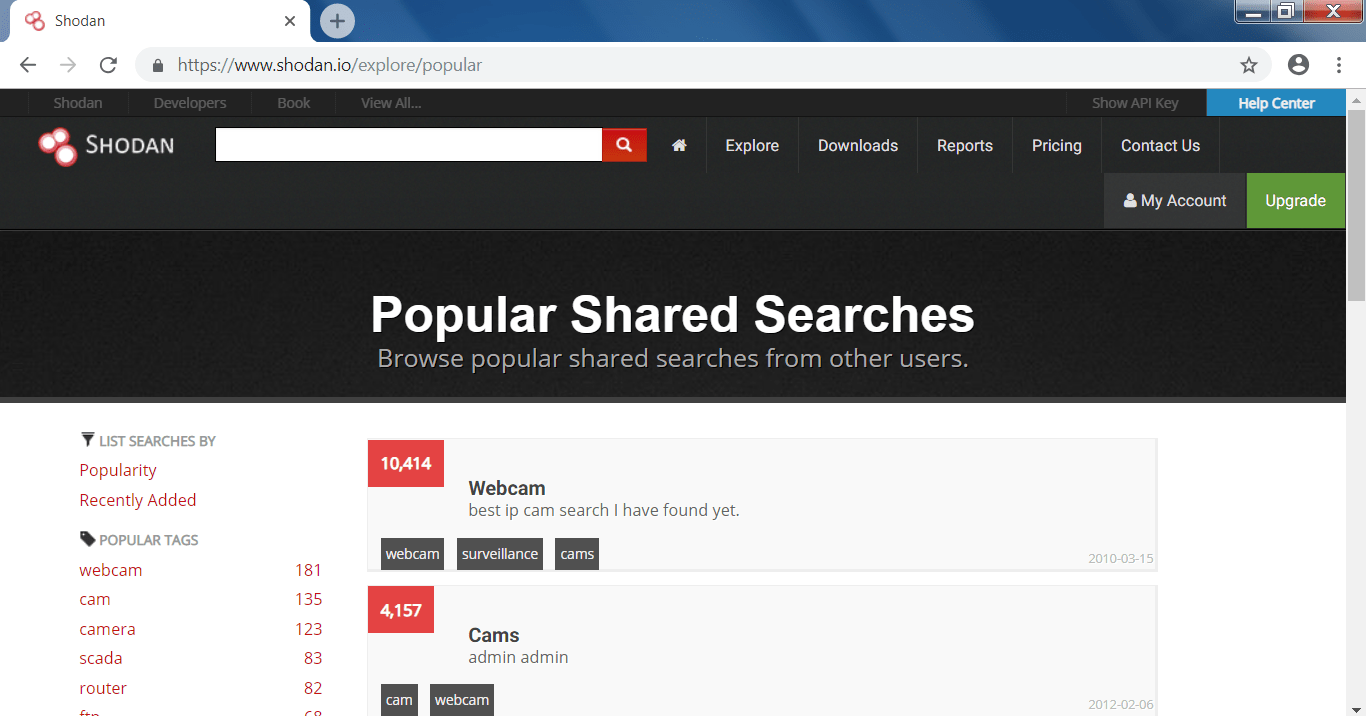1368x716 pixels.
Task: Bookmark this page with the star icon
Action: [1249, 65]
